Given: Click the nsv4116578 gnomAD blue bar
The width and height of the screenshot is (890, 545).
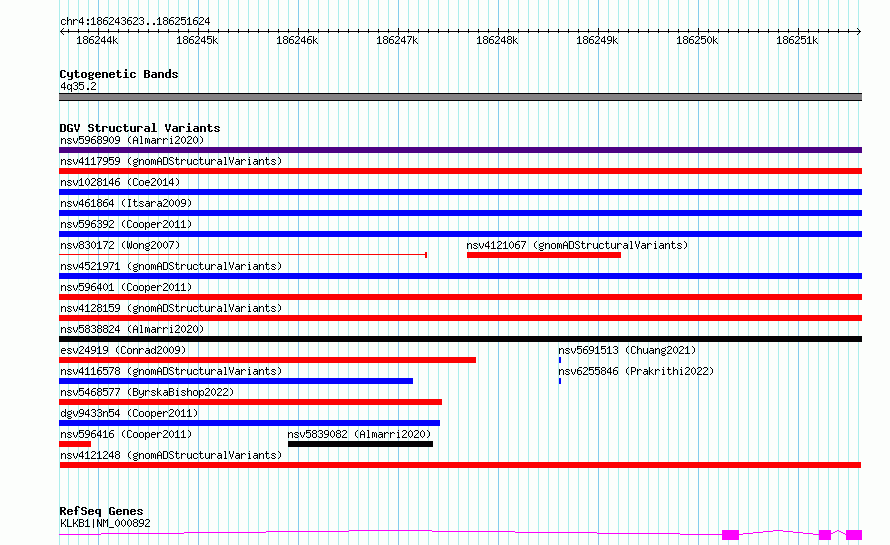Looking at the screenshot, I should (x=236, y=381).
